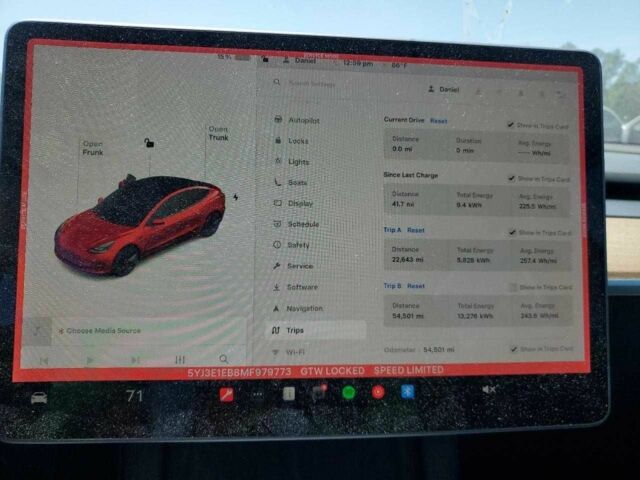Tap Trip B distance 54,501 mi
This screenshot has height=480, width=640.
(408, 316)
